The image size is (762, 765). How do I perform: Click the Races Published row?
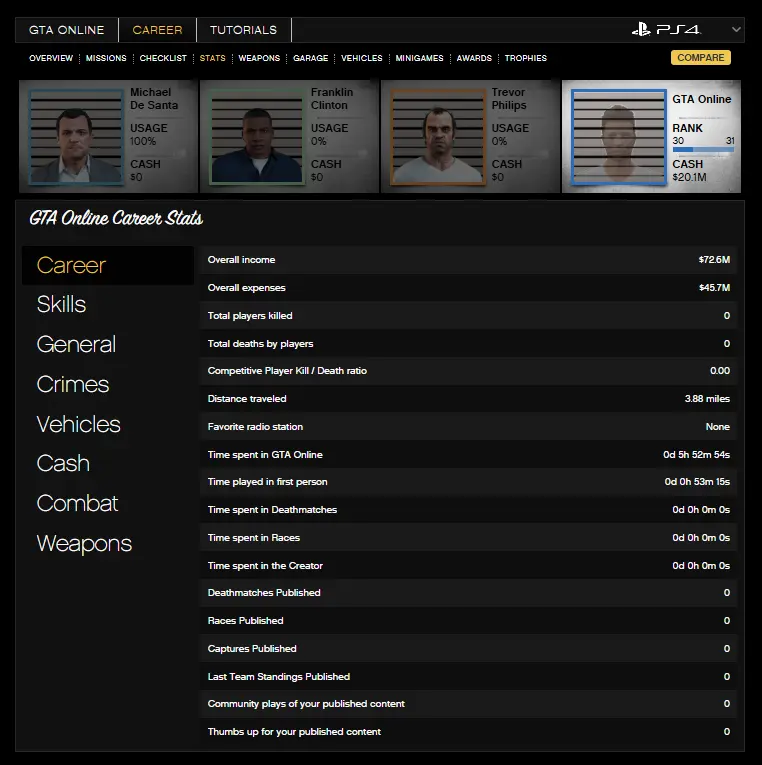click(468, 621)
